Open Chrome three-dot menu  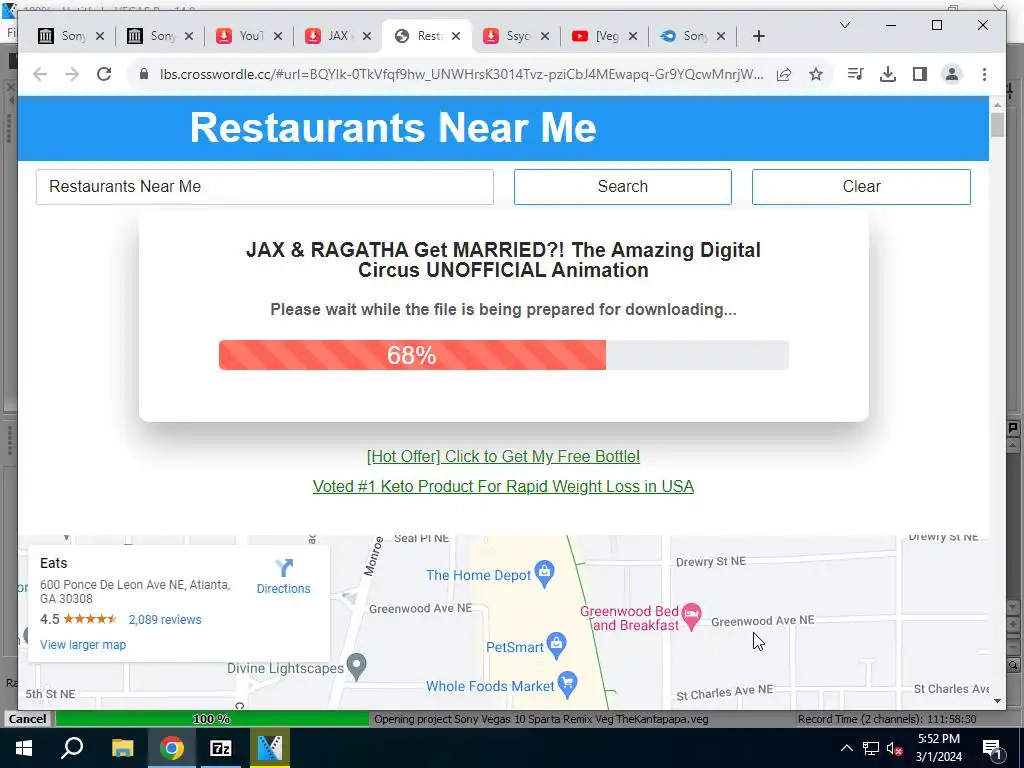tap(984, 74)
